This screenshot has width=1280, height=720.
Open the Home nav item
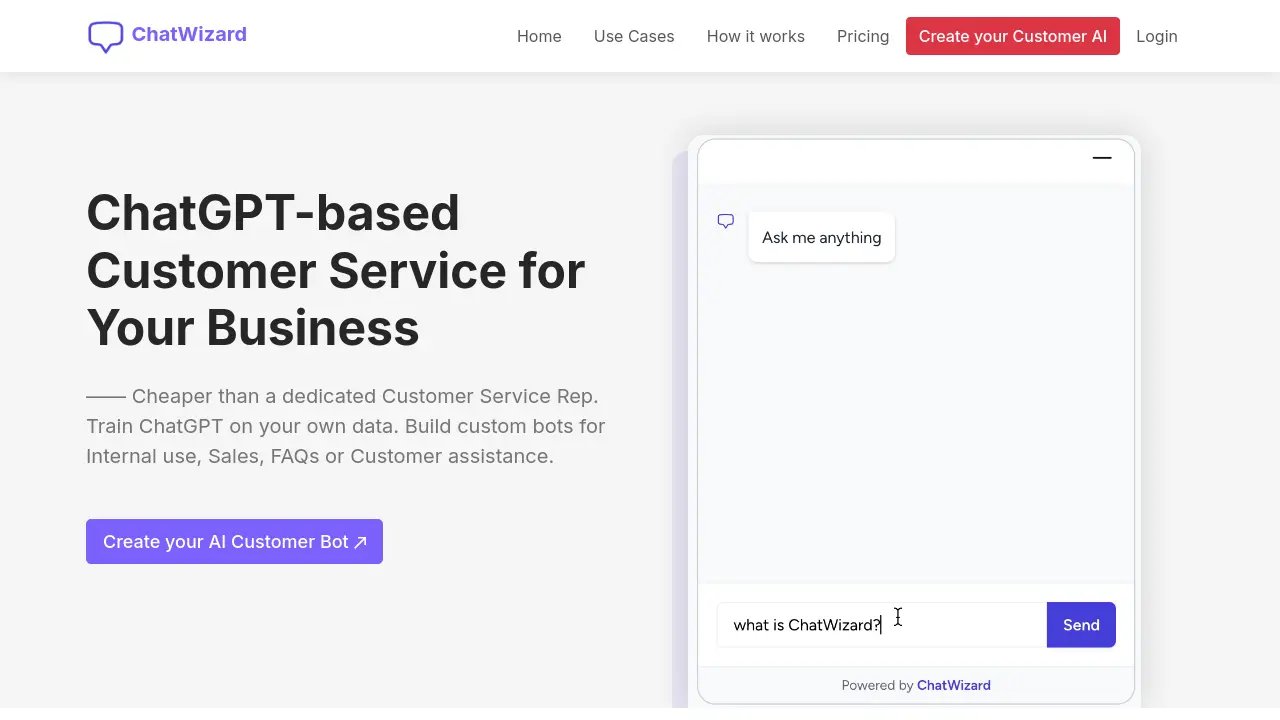pos(539,36)
